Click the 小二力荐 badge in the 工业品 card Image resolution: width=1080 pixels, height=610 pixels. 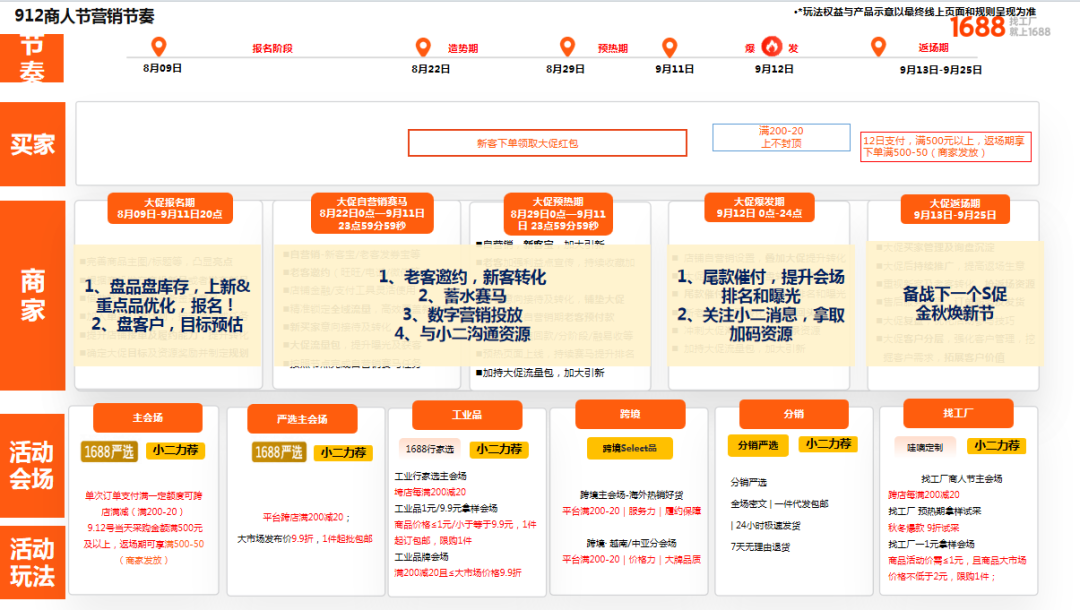click(501, 449)
